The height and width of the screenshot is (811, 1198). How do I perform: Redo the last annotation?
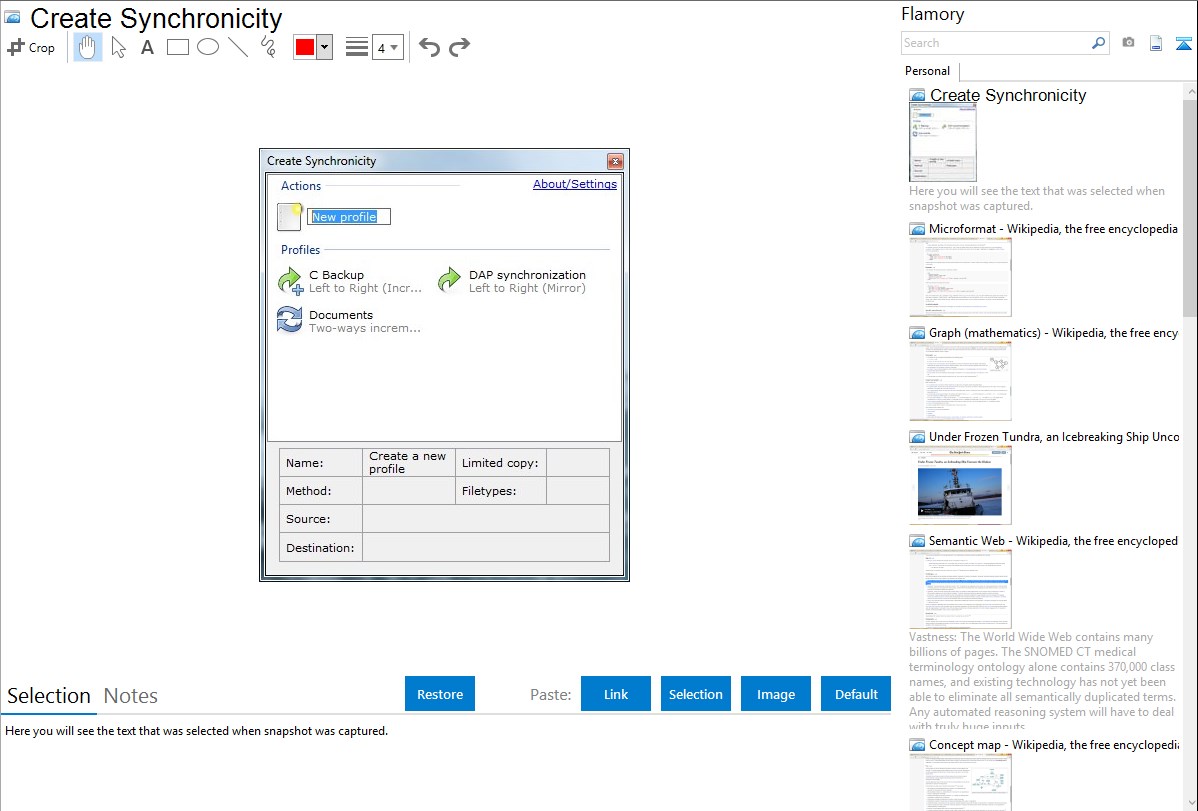tap(459, 47)
